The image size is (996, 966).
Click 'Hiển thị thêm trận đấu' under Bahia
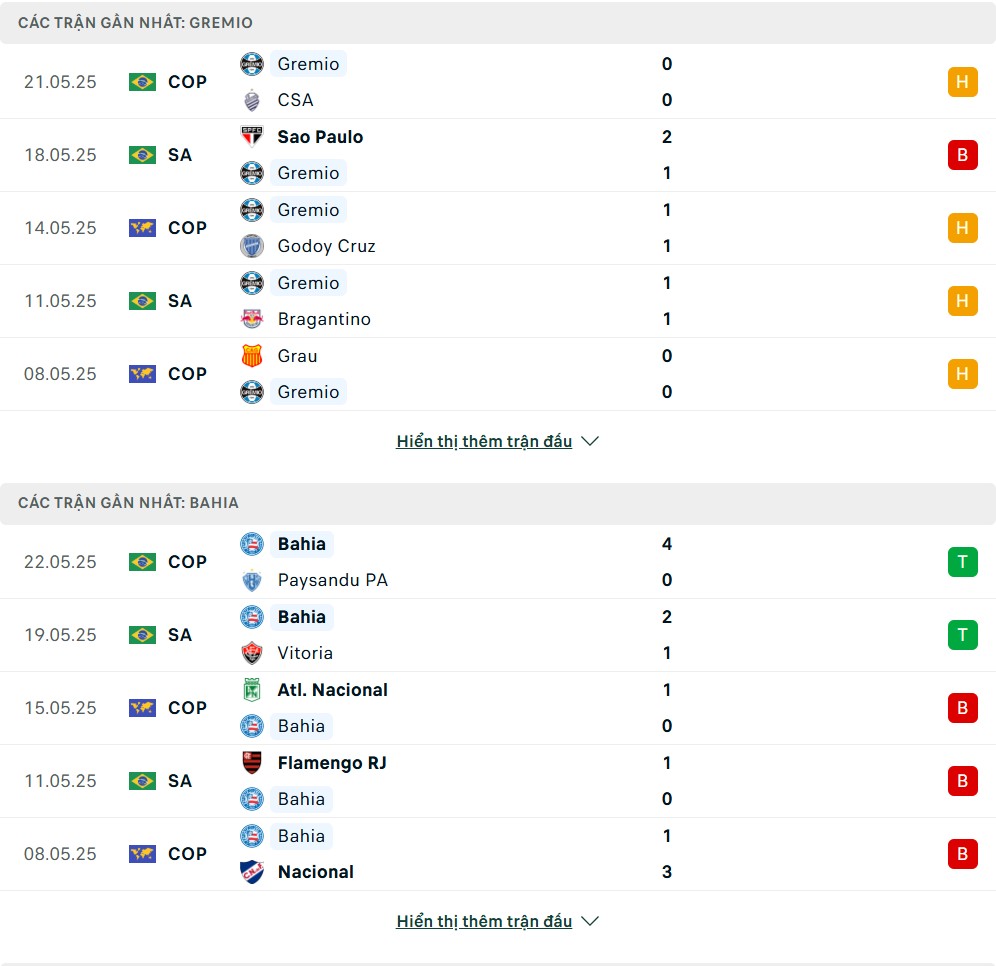(484, 921)
